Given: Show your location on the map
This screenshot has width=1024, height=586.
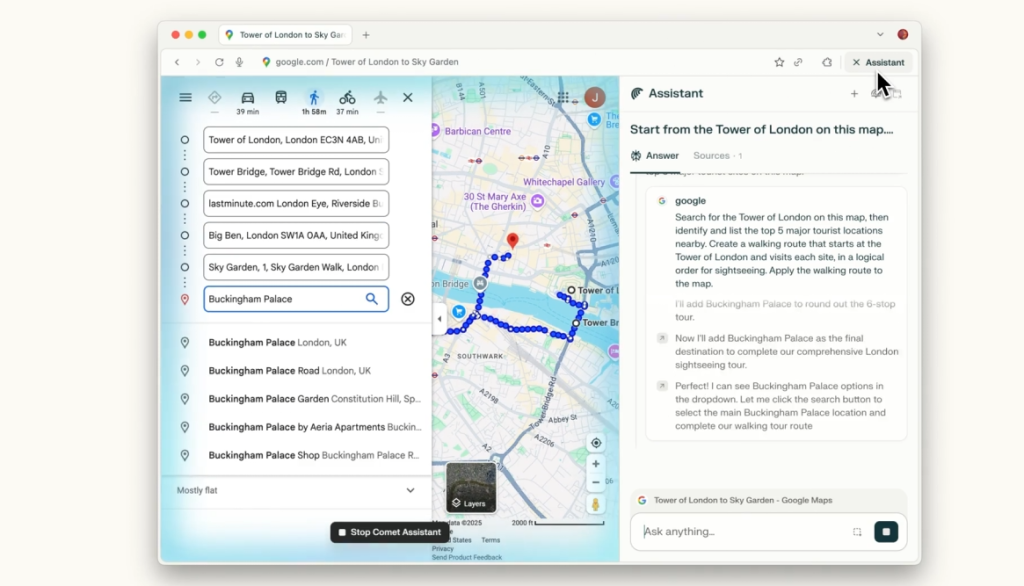Looking at the screenshot, I should coord(596,443).
